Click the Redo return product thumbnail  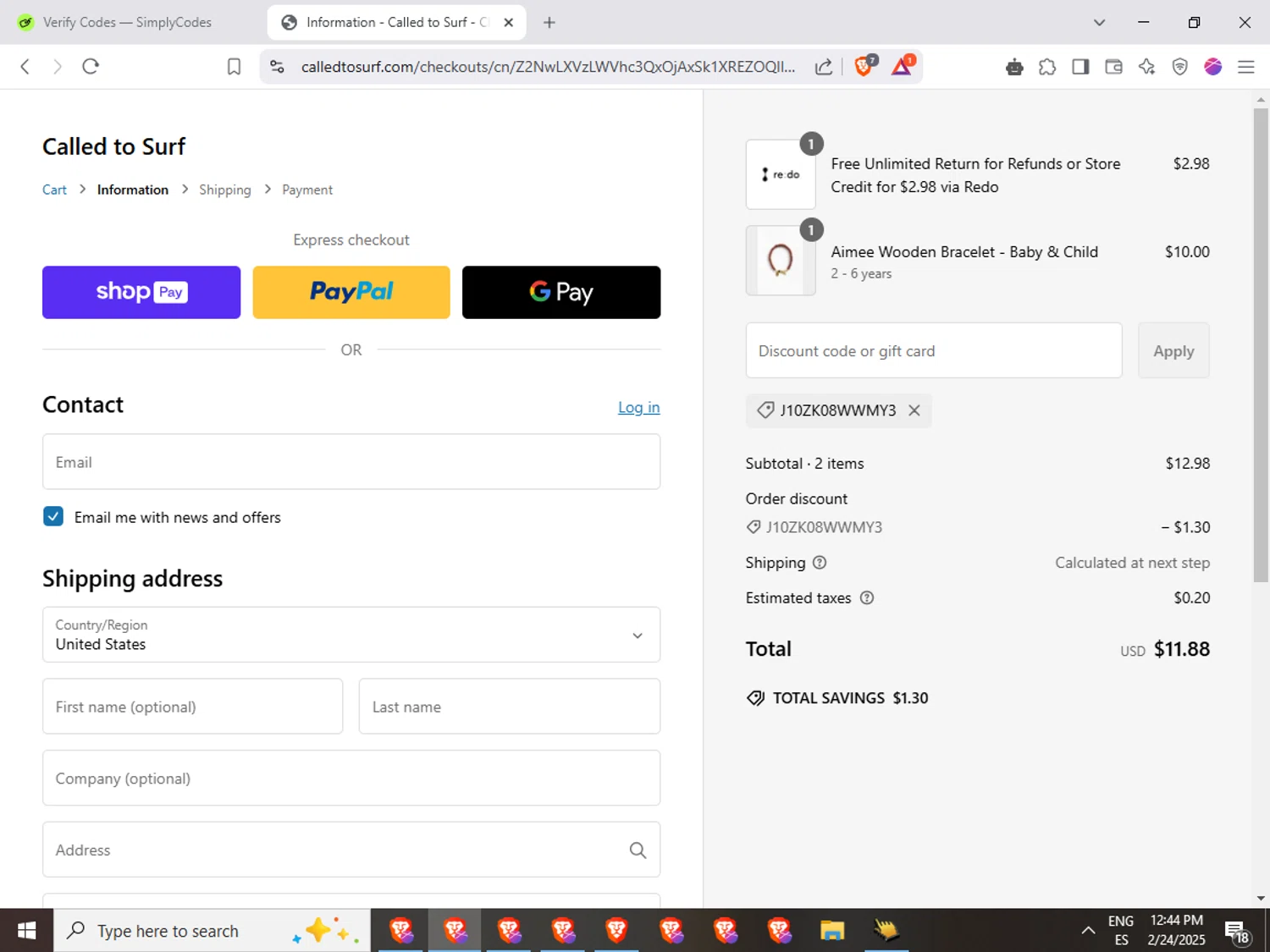781,174
